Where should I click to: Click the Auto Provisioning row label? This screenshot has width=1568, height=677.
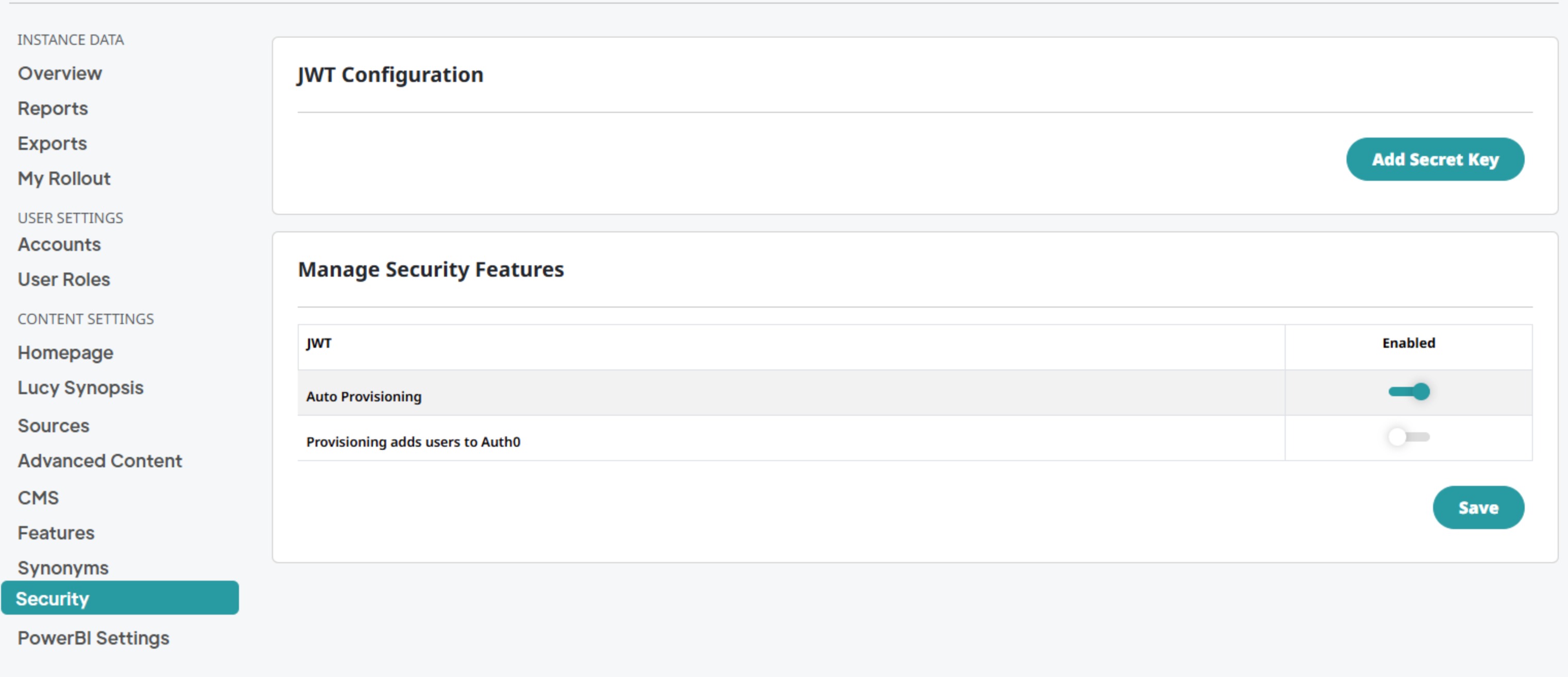[x=363, y=396]
